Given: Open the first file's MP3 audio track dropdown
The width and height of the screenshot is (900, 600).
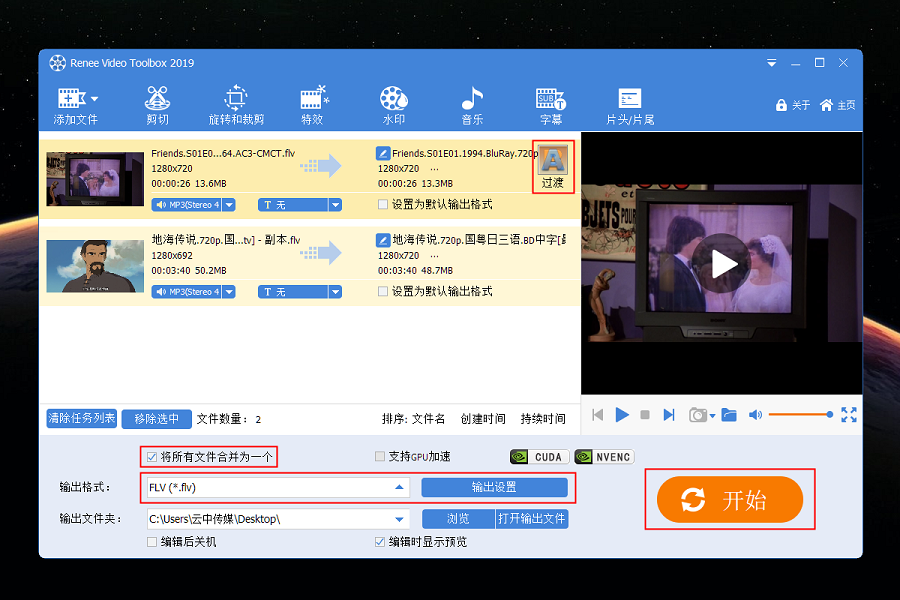Looking at the screenshot, I should (228, 205).
